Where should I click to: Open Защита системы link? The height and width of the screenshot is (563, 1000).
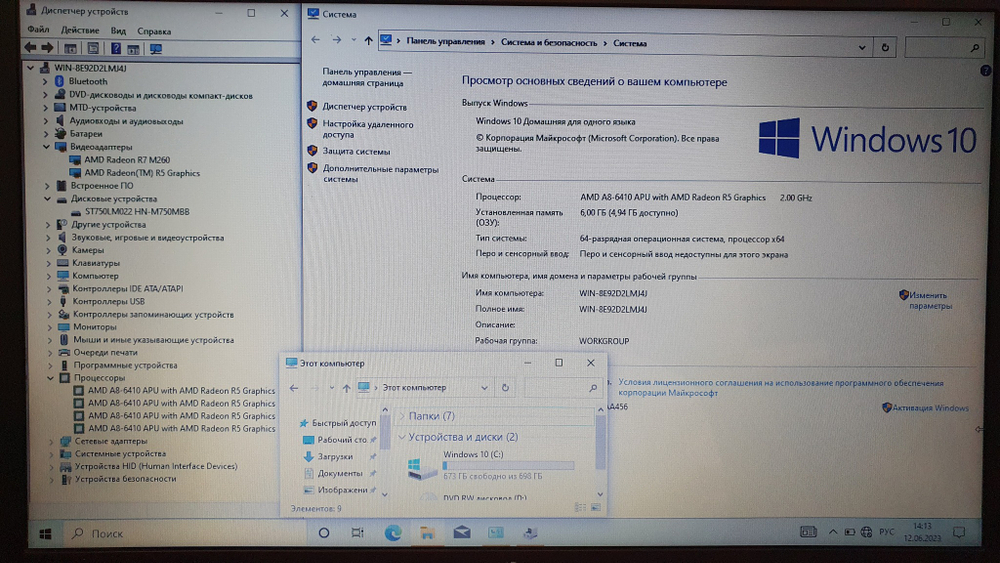pyautogui.click(x=356, y=152)
